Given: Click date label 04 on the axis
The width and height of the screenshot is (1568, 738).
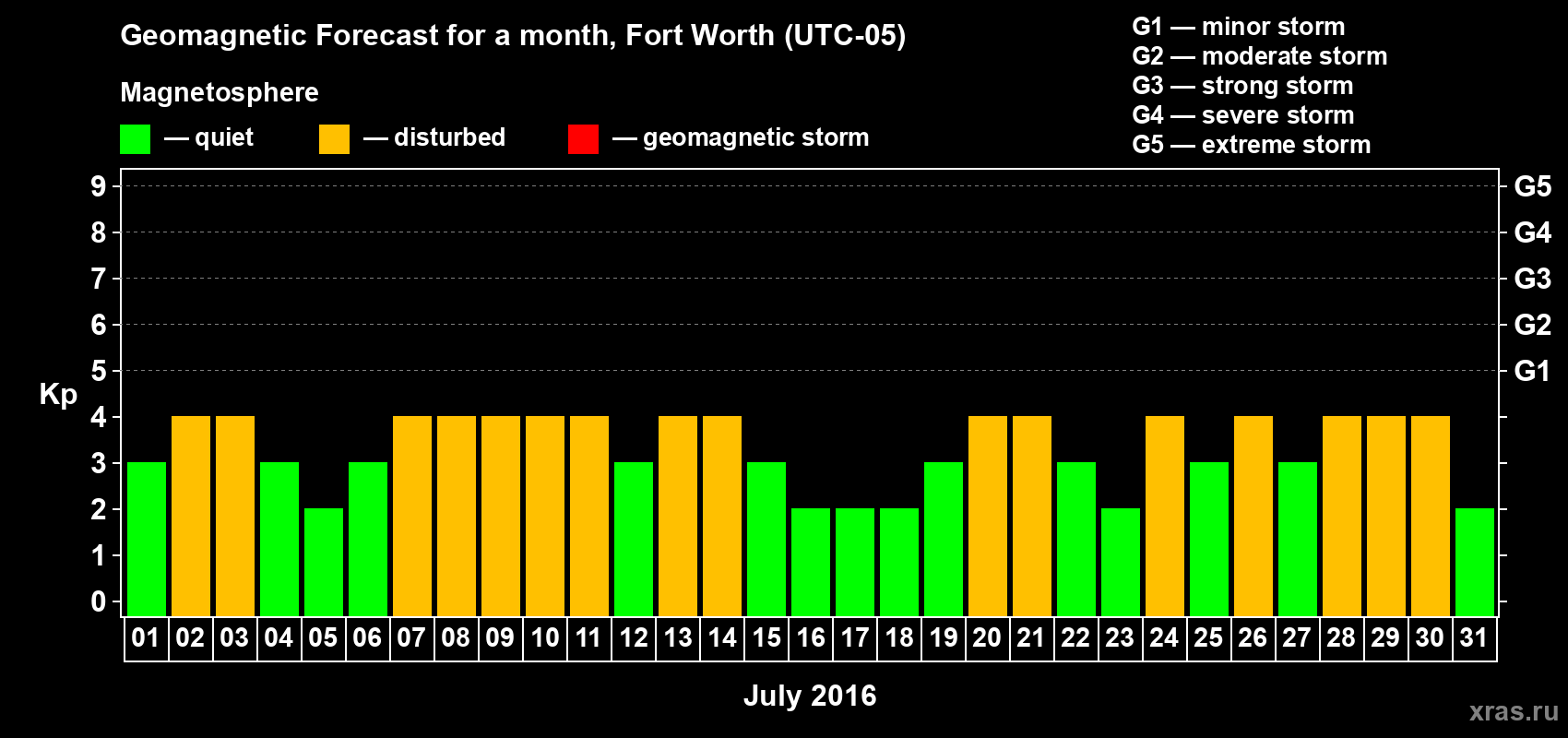Looking at the screenshot, I should [x=279, y=638].
